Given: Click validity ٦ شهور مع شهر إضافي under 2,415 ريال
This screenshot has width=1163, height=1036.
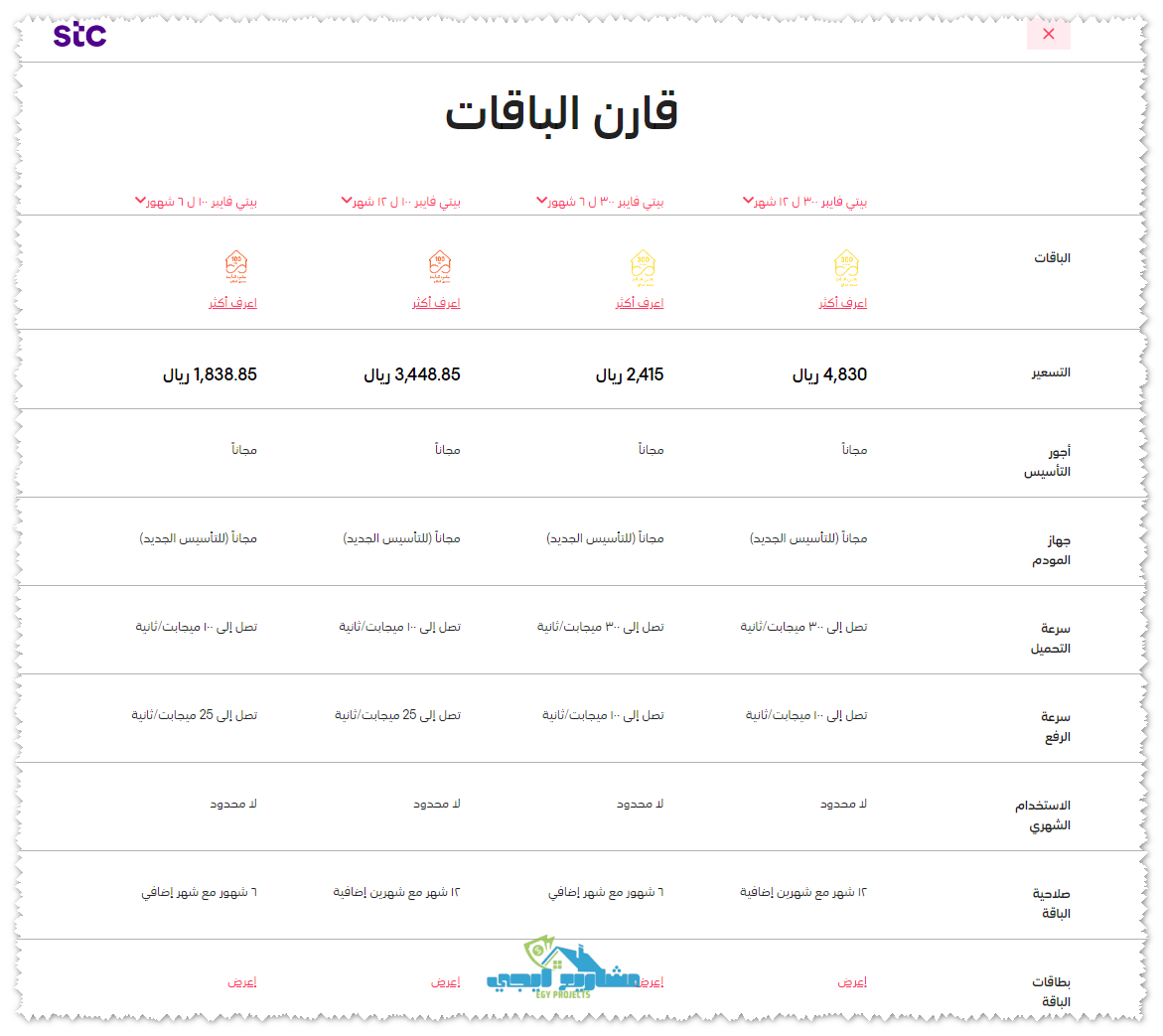Looking at the screenshot, I should pyautogui.click(x=606, y=892).
